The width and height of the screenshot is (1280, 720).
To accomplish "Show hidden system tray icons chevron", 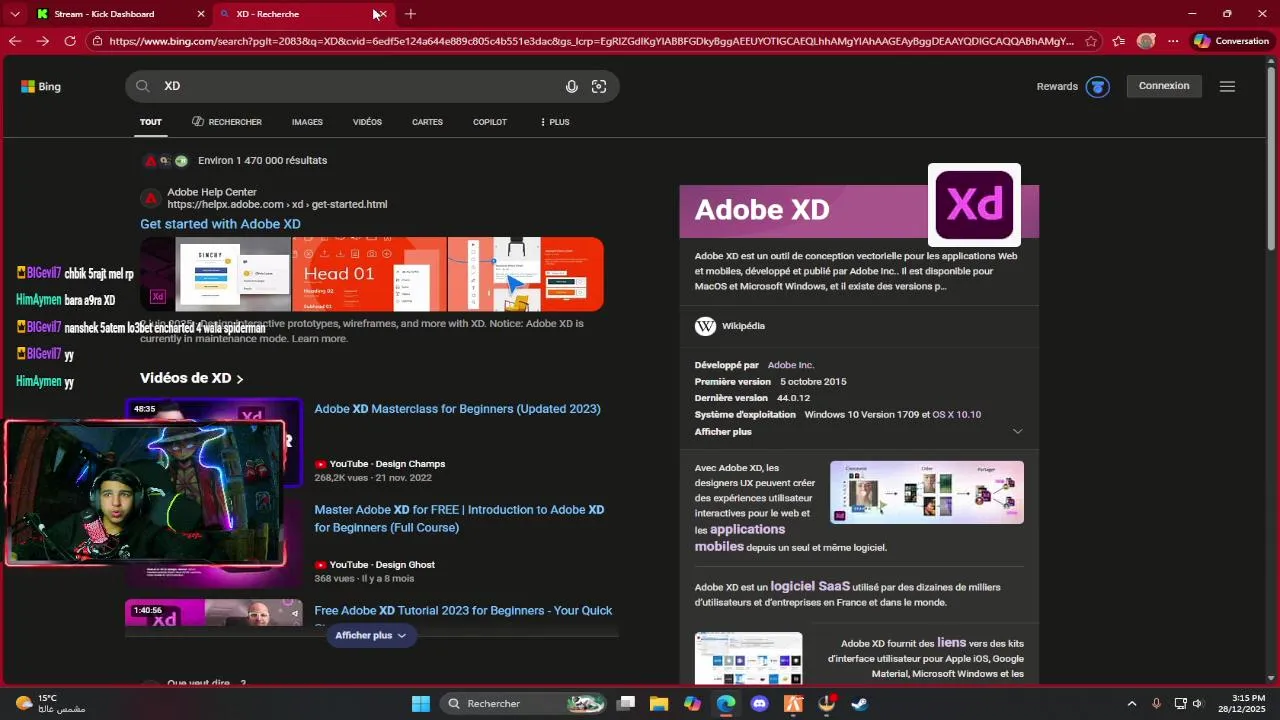I will click(1132, 704).
